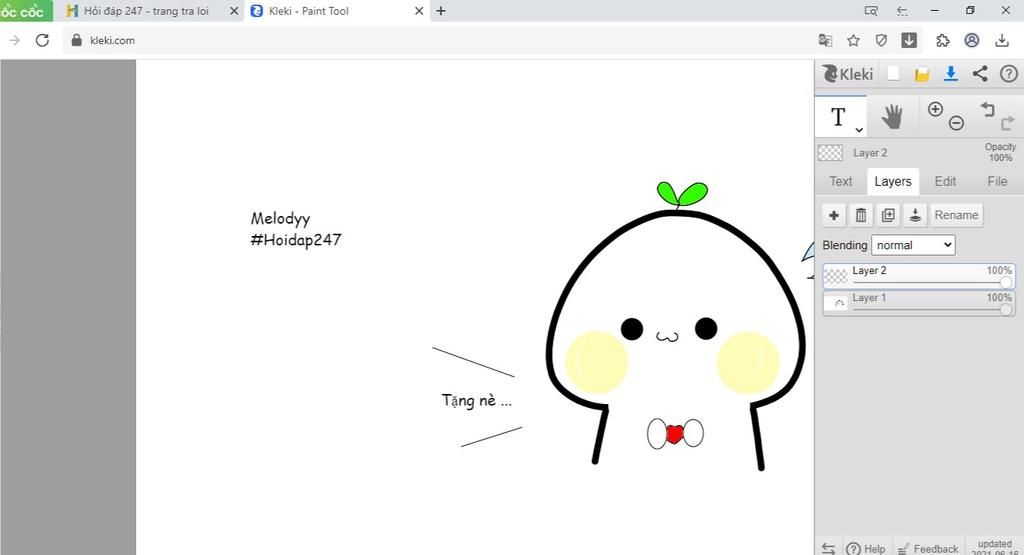The height and width of the screenshot is (555, 1024).
Task: Select the Text tool
Action: [x=838, y=117]
